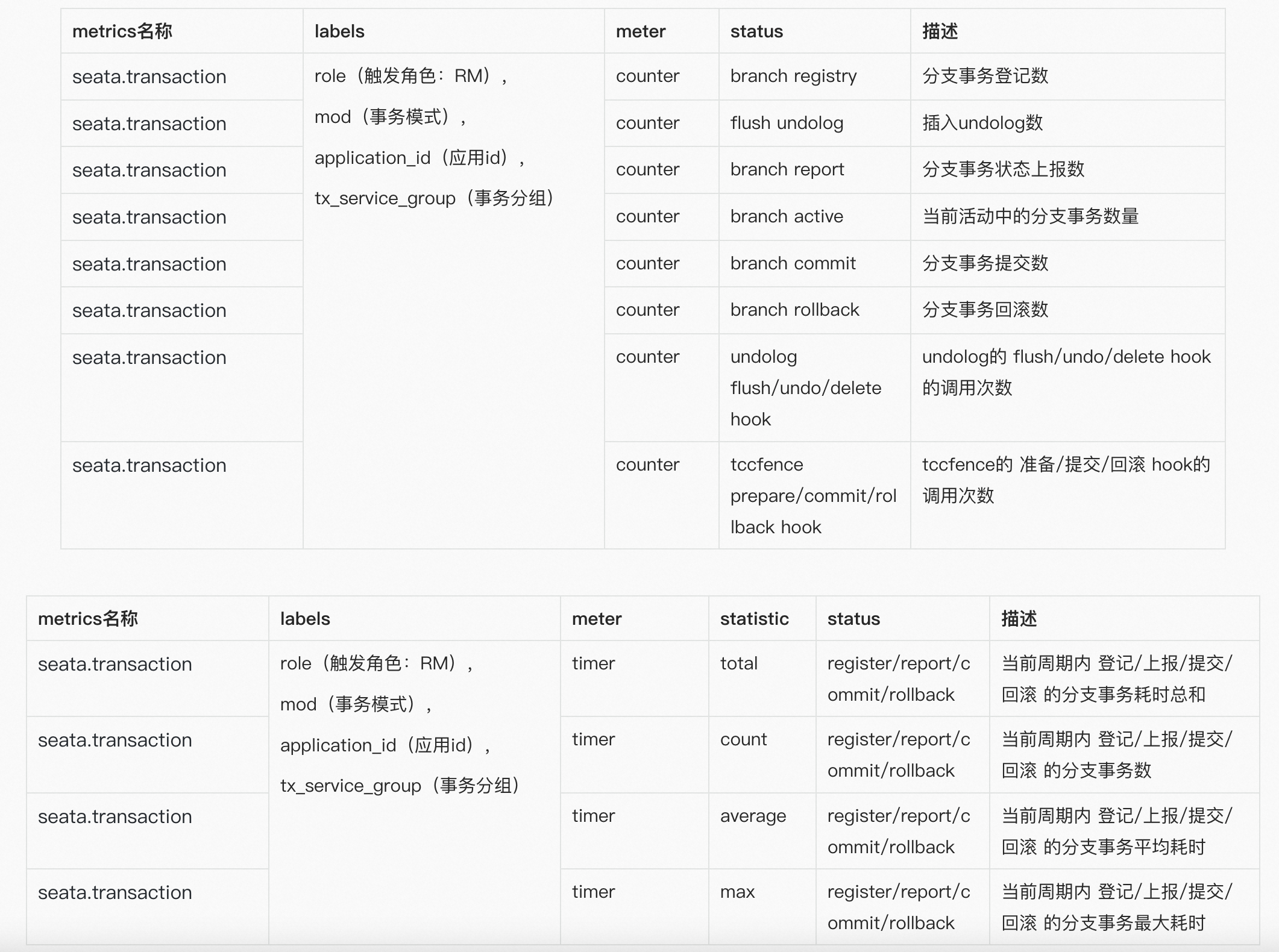
Task: Click the '插入undolog数' description cell
Action: 982,123
